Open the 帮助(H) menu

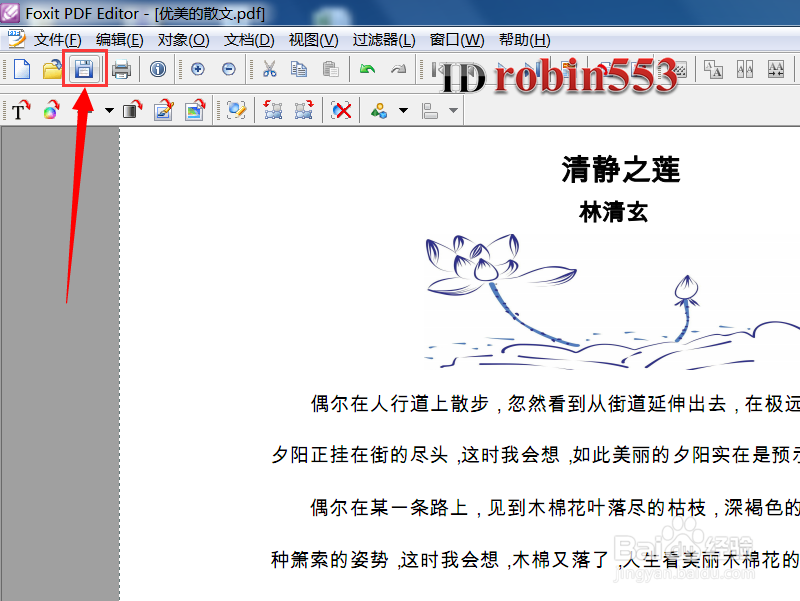click(524, 40)
